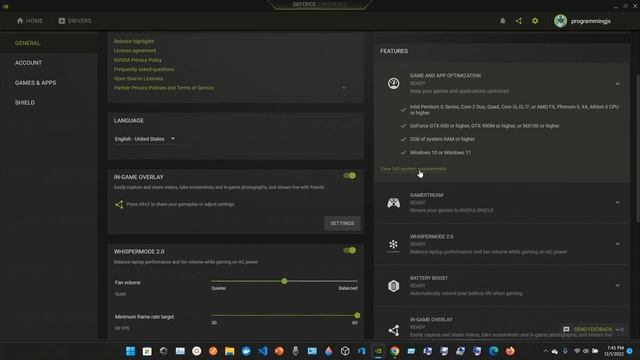
Task: Click the Fan volume slider handle
Action: pyautogui.click(x=284, y=281)
